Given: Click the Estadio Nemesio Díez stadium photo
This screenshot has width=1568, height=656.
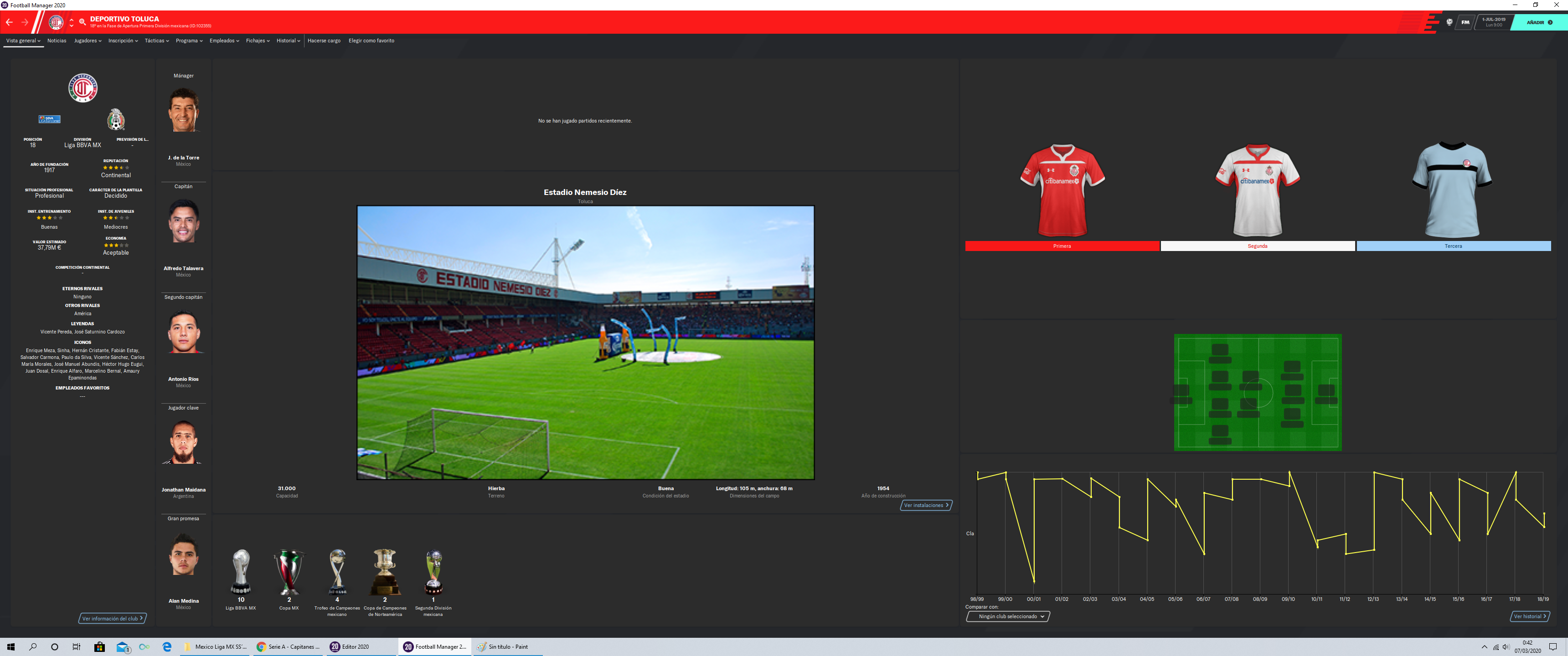Looking at the screenshot, I should [586, 343].
